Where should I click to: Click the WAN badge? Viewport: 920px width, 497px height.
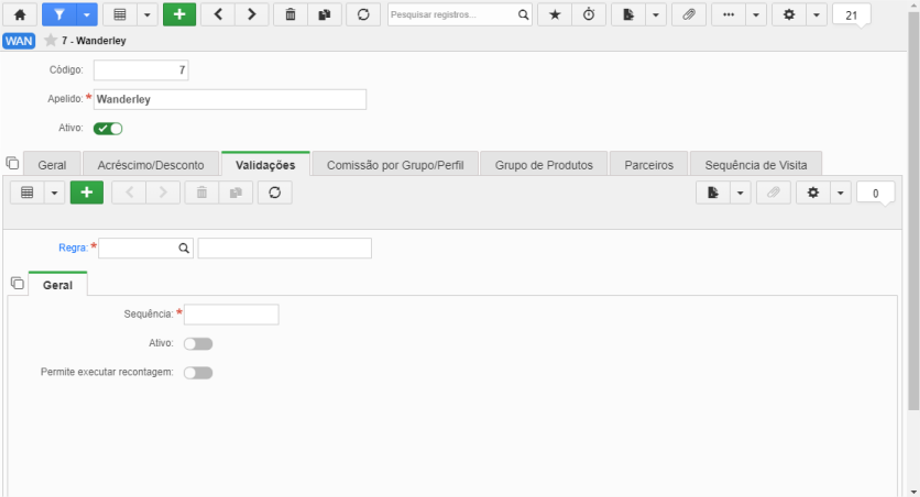click(19, 40)
